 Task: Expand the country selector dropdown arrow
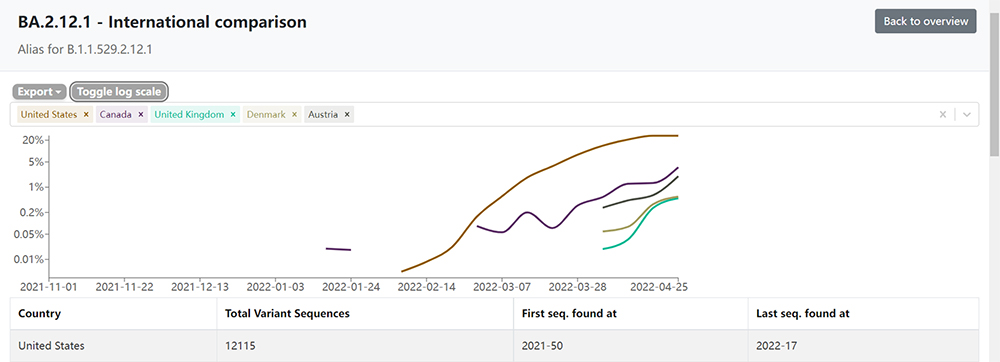point(967,115)
